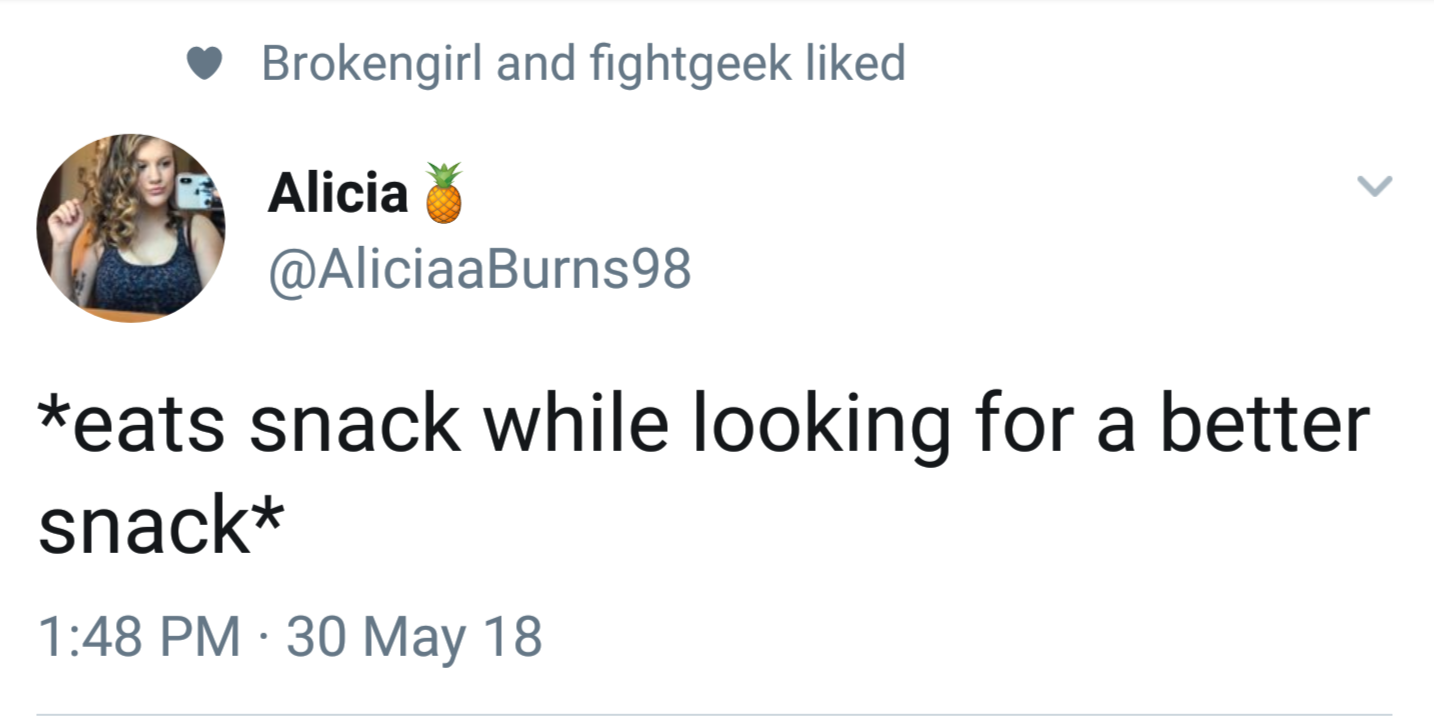Click the phone in Alicia's avatar photo
Screen dimensions: 1434x728
194,190
